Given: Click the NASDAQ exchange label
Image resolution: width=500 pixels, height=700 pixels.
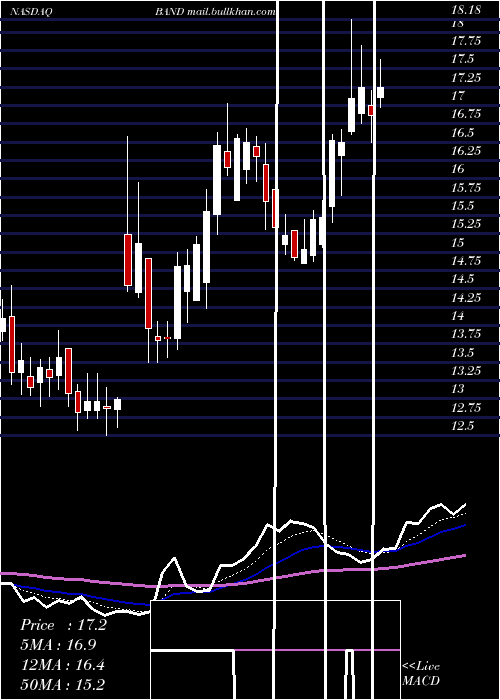Looking at the screenshot, I should (x=31, y=12).
